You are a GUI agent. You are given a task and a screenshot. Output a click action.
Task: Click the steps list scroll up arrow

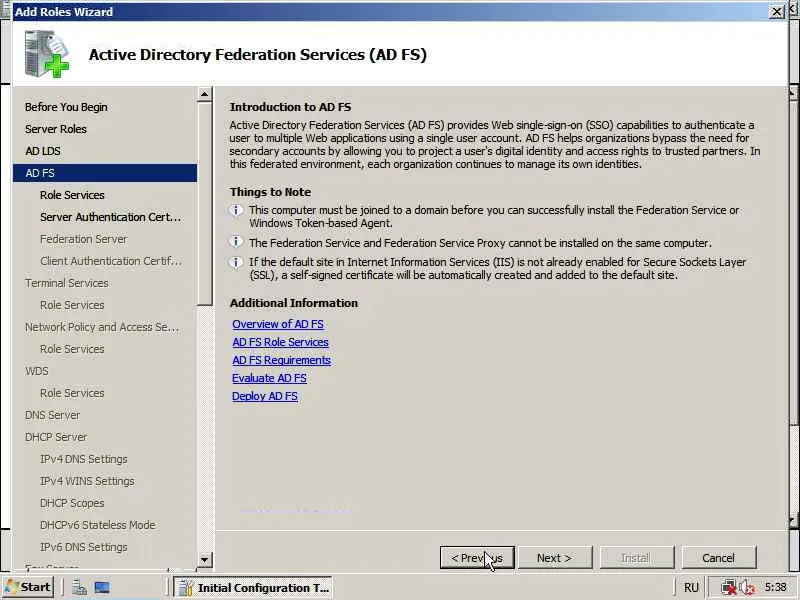[x=204, y=94]
